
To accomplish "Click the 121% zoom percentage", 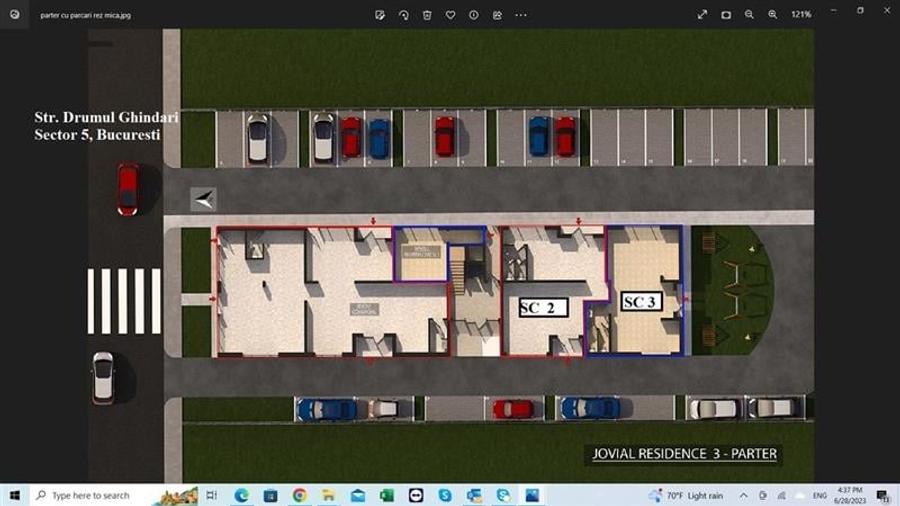I will click(x=801, y=14).
